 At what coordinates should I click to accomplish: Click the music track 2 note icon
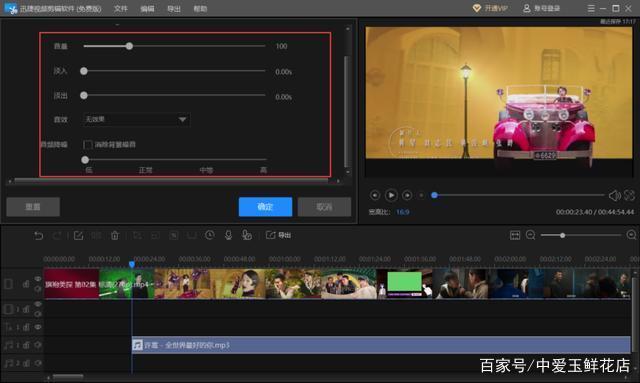[8, 363]
